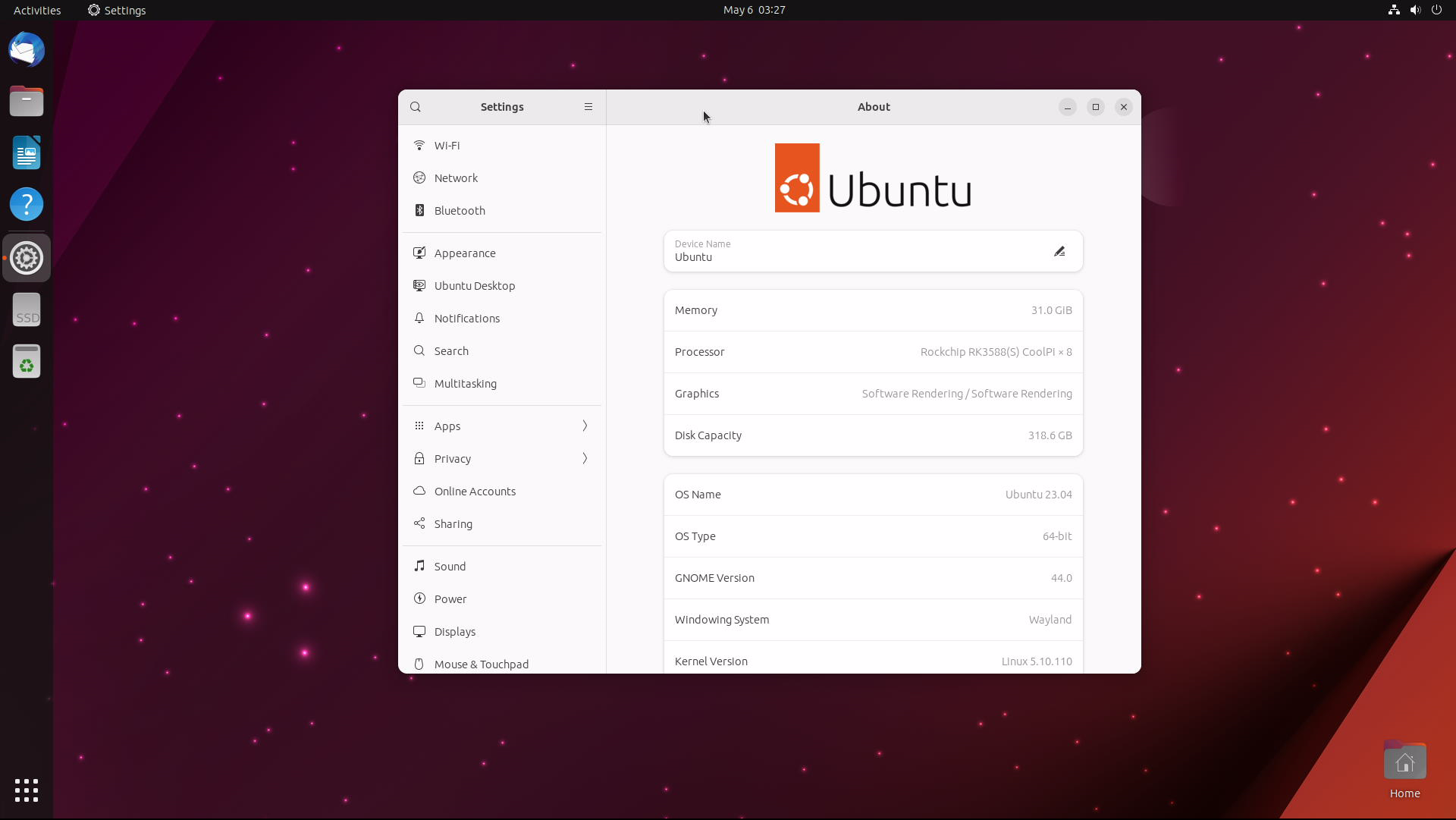
Task: Select the Bluetooth icon in the sidebar
Action: coord(419,210)
